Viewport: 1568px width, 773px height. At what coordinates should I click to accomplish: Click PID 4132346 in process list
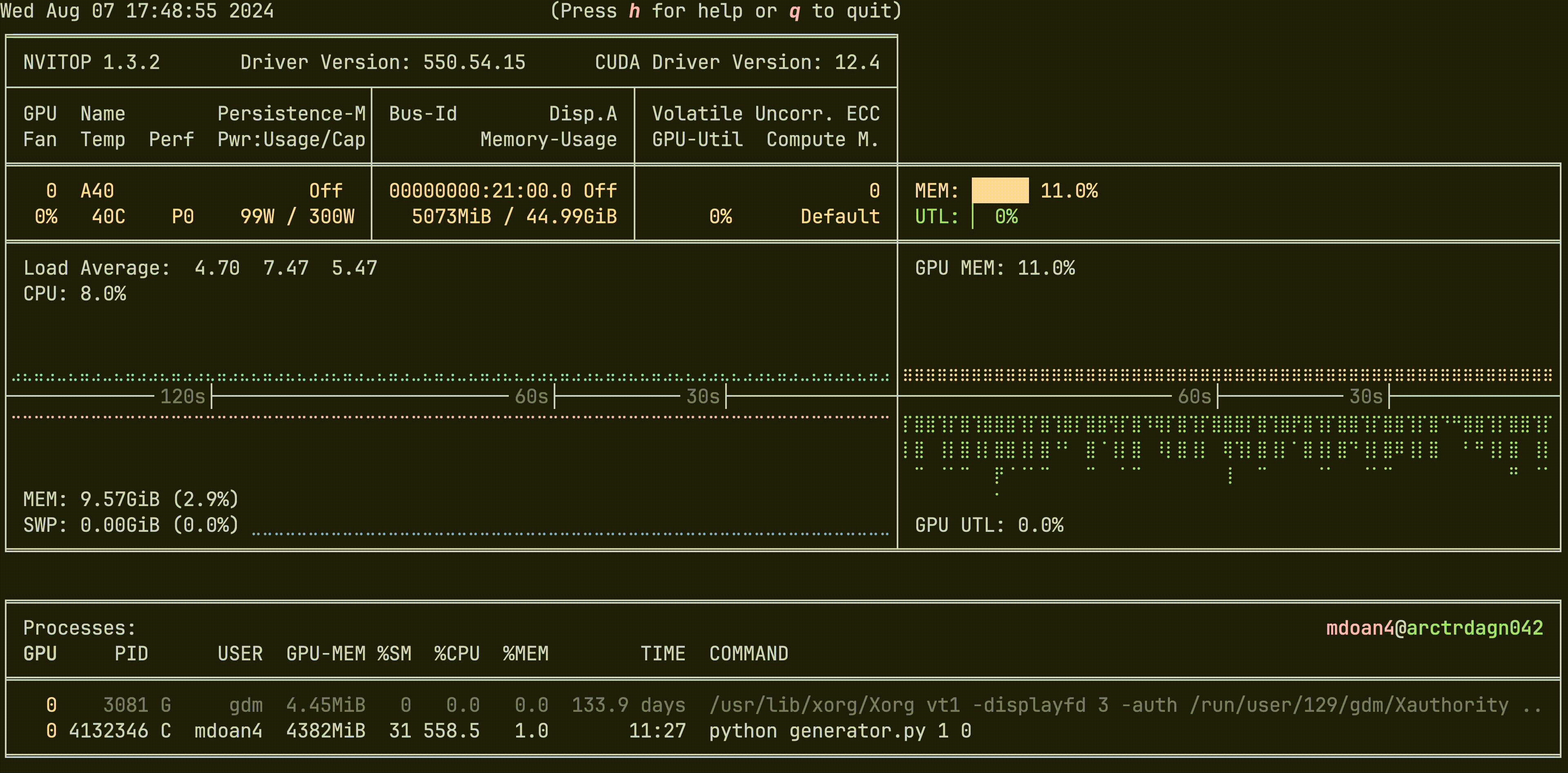click(x=108, y=731)
